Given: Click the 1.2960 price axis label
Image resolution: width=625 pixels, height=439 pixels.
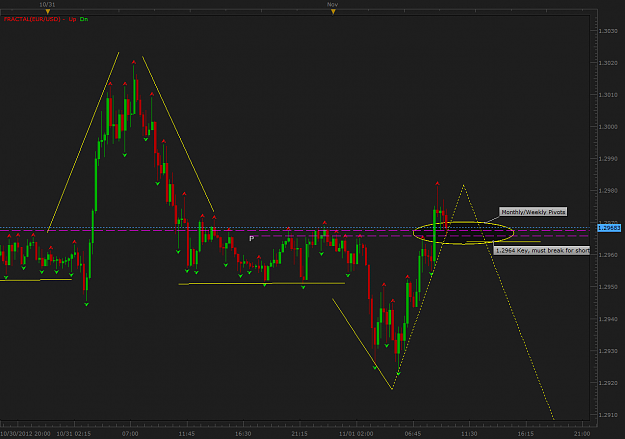Looking at the screenshot, I should click(608, 255).
